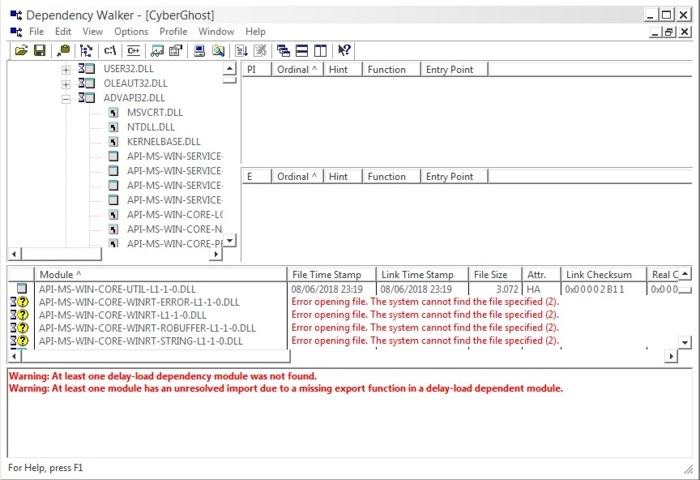Viewport: 700px width, 480px height.
Task: Click the Open file toolbar icon
Action: coord(21,50)
